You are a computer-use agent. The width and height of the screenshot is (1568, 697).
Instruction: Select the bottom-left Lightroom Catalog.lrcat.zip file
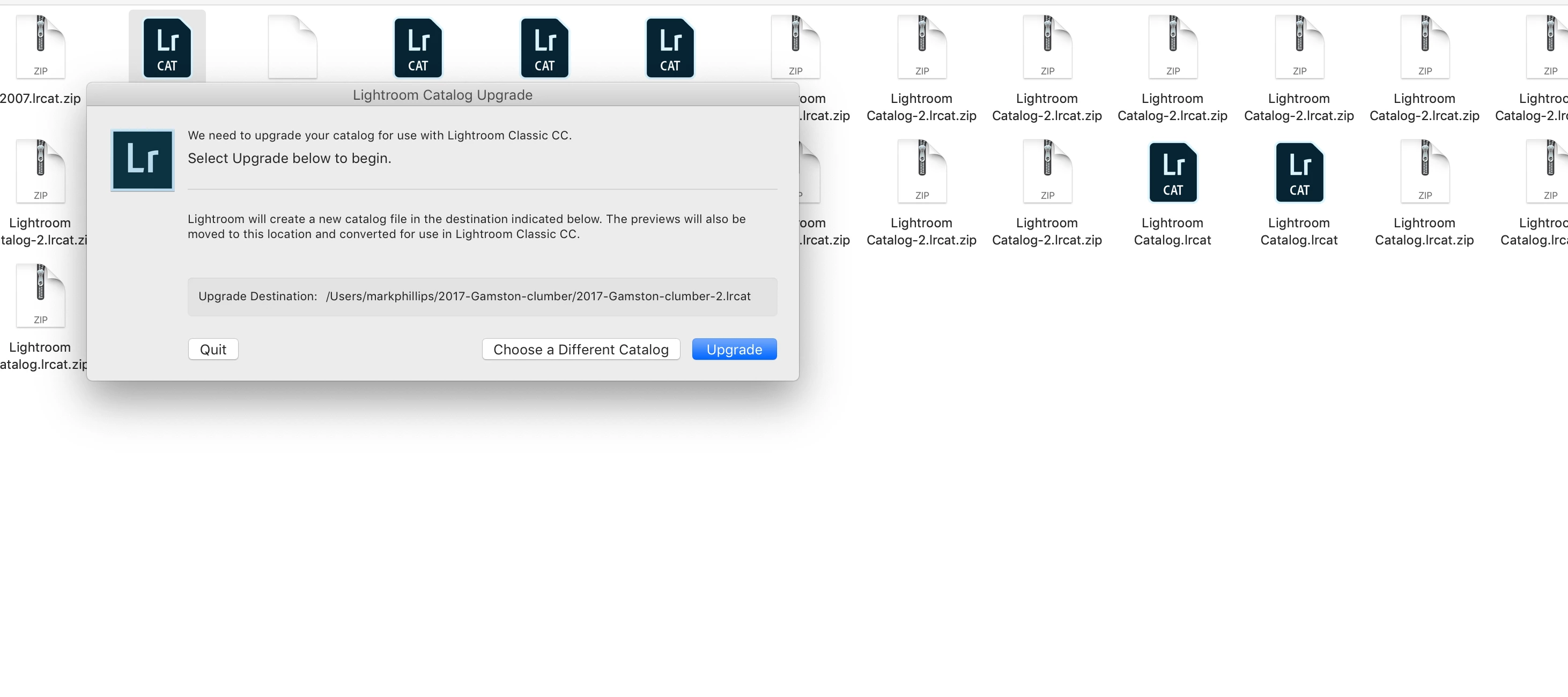point(40,296)
